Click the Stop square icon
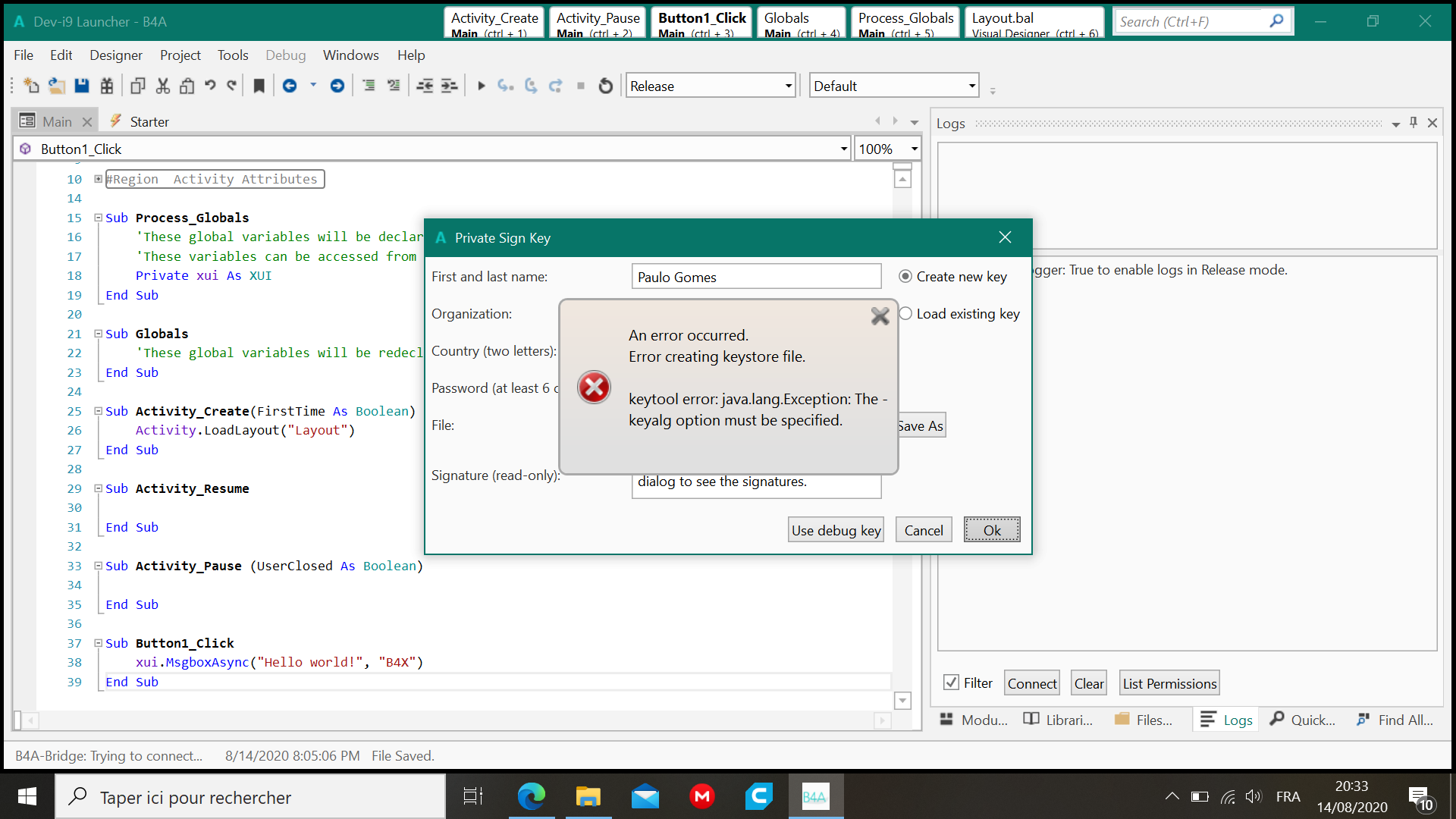Image resolution: width=1456 pixels, height=819 pixels. click(x=581, y=86)
